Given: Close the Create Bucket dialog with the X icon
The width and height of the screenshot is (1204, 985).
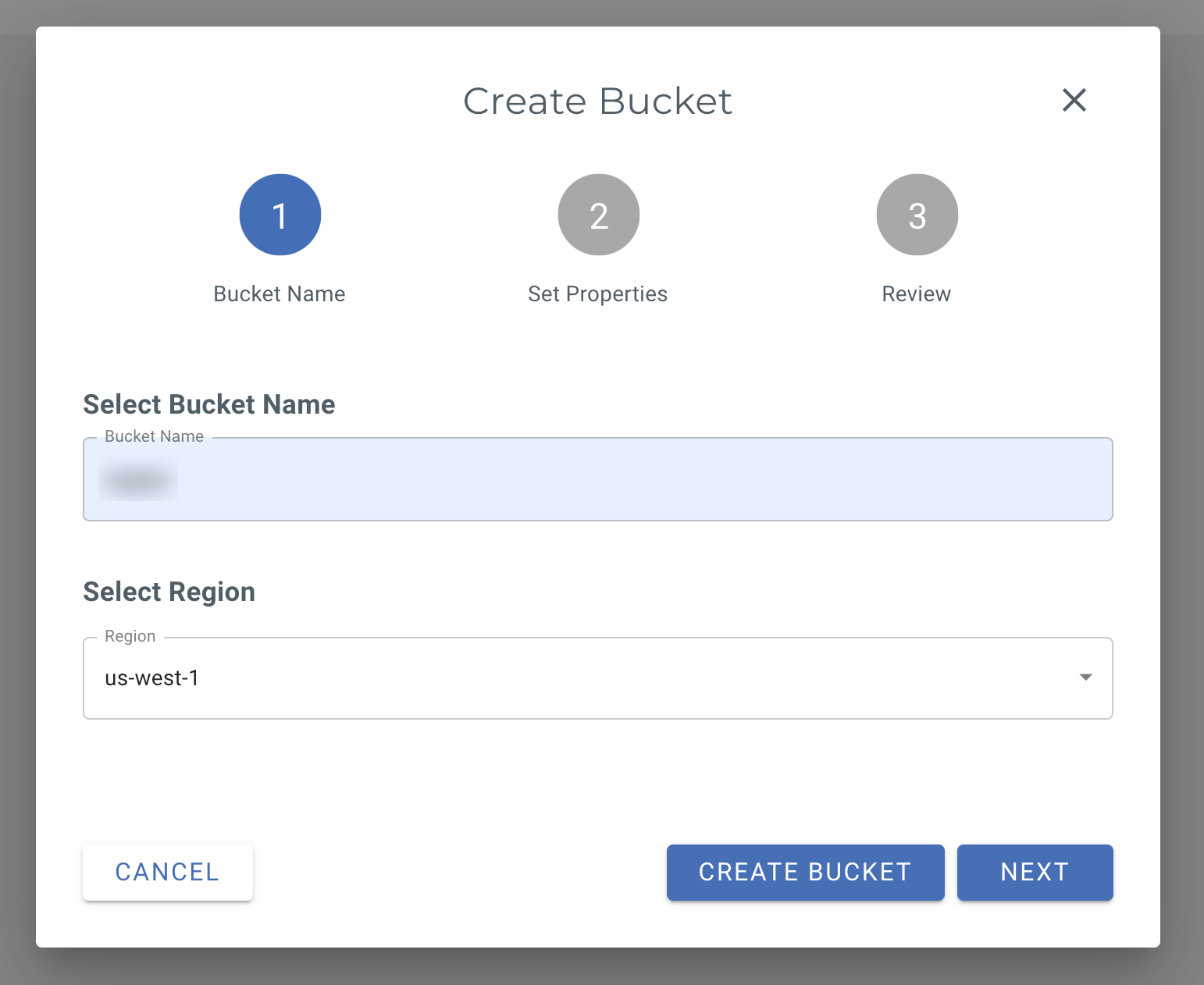Looking at the screenshot, I should (x=1074, y=100).
